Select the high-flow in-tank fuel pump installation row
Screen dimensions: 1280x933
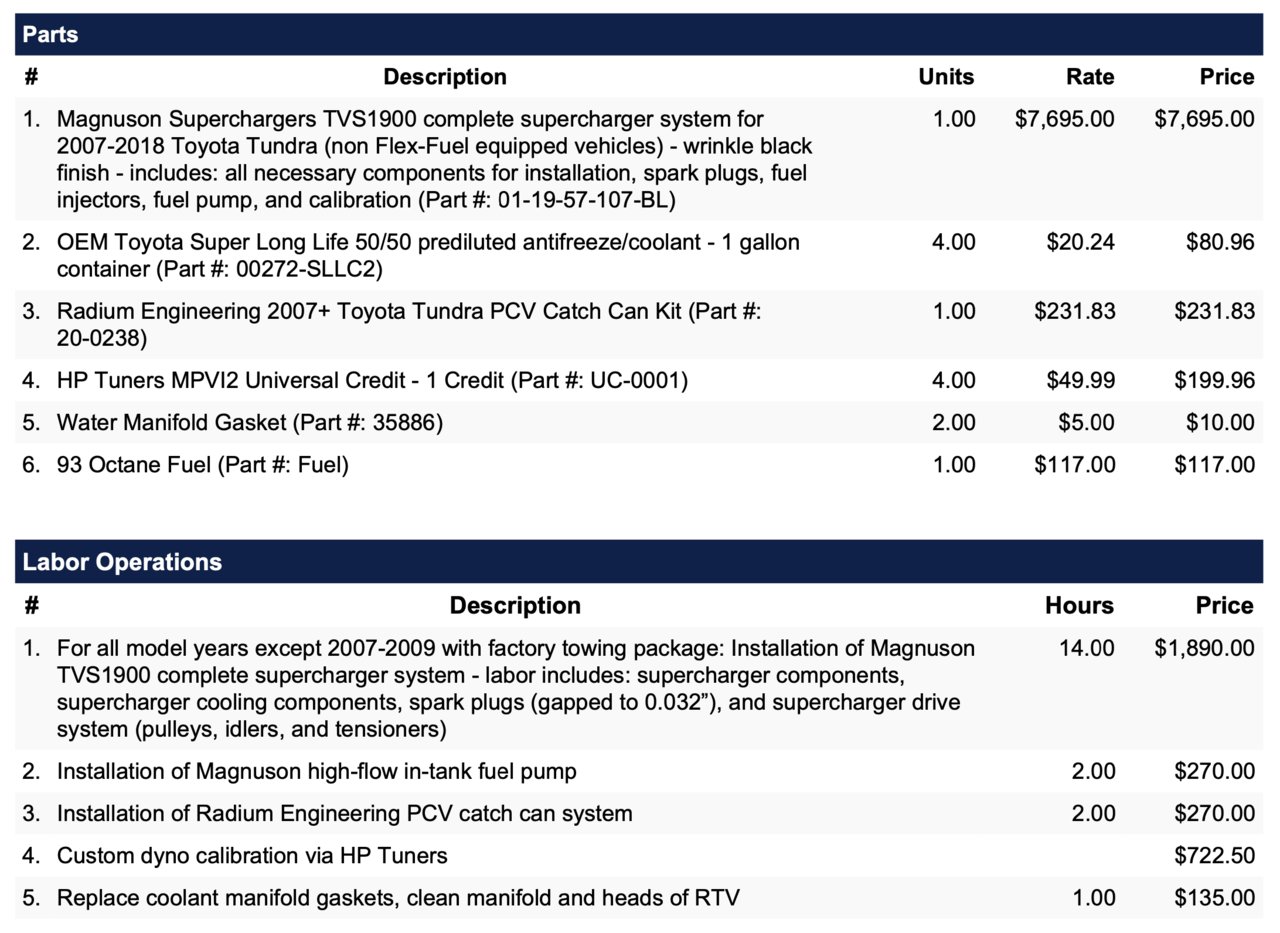(639, 771)
